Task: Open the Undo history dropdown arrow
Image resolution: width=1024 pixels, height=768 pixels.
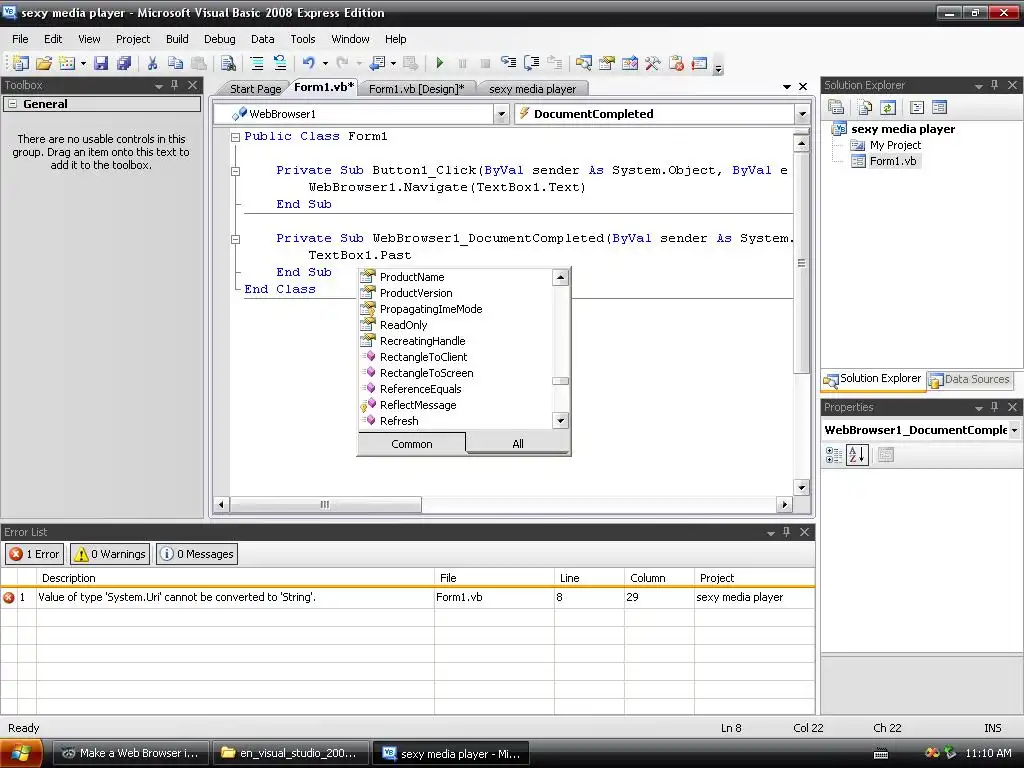Action: coord(325,63)
